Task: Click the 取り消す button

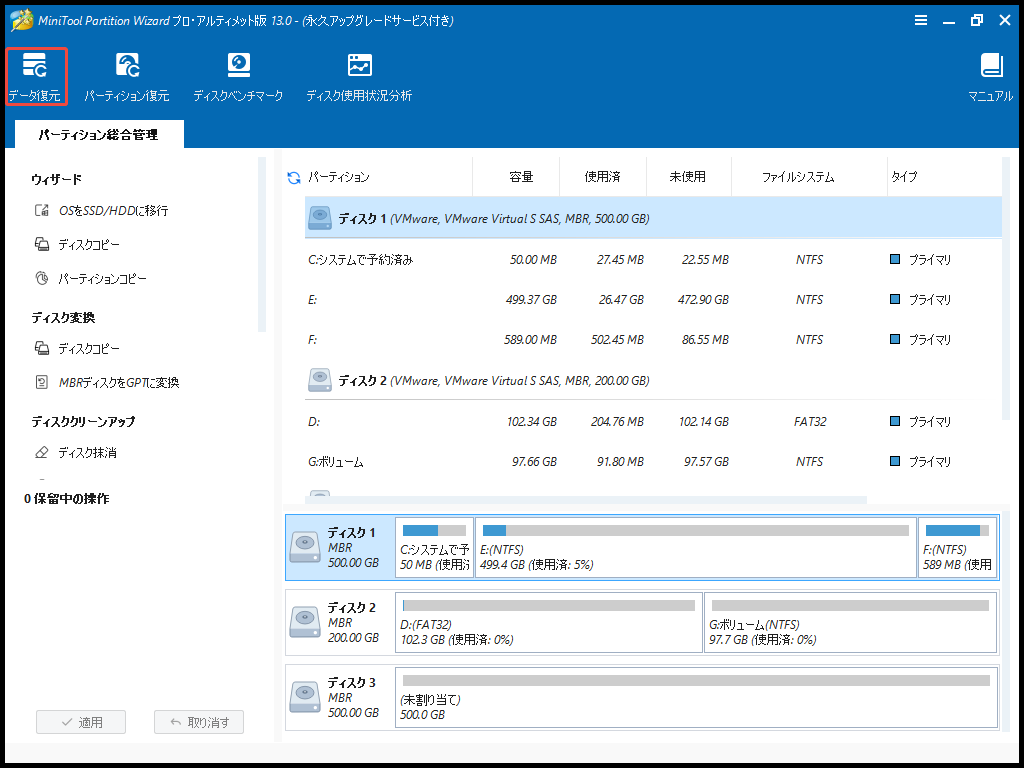Action: click(199, 722)
